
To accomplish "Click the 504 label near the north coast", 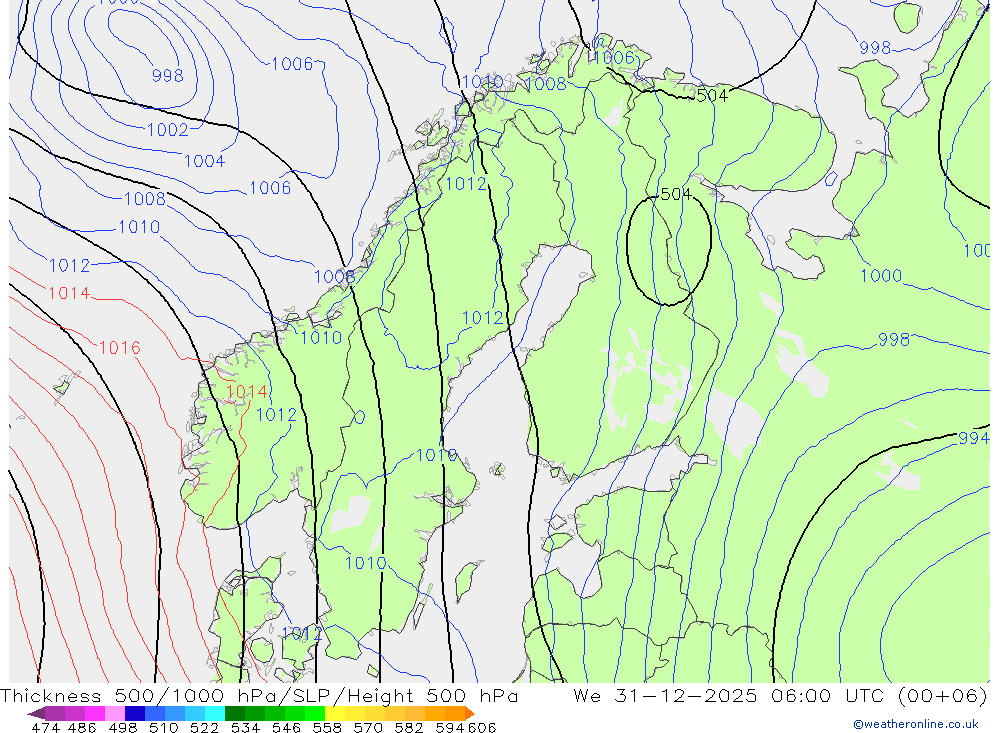I will click(712, 96).
